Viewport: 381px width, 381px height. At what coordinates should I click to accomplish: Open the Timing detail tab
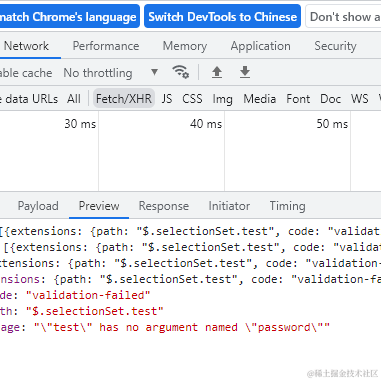tap(287, 206)
